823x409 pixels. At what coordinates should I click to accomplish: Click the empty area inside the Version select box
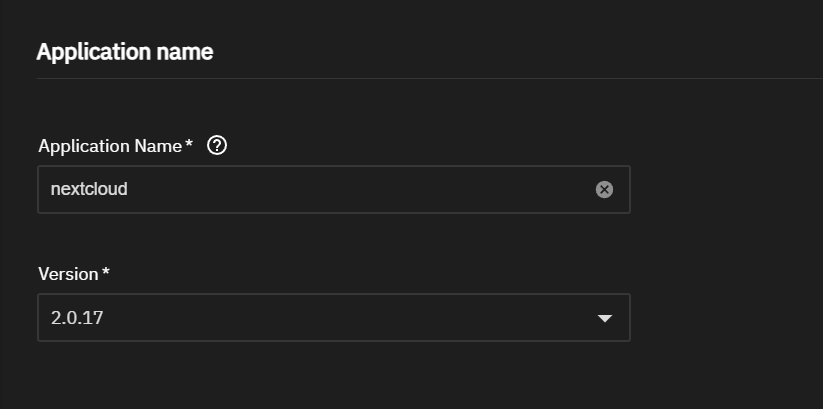(x=350, y=318)
